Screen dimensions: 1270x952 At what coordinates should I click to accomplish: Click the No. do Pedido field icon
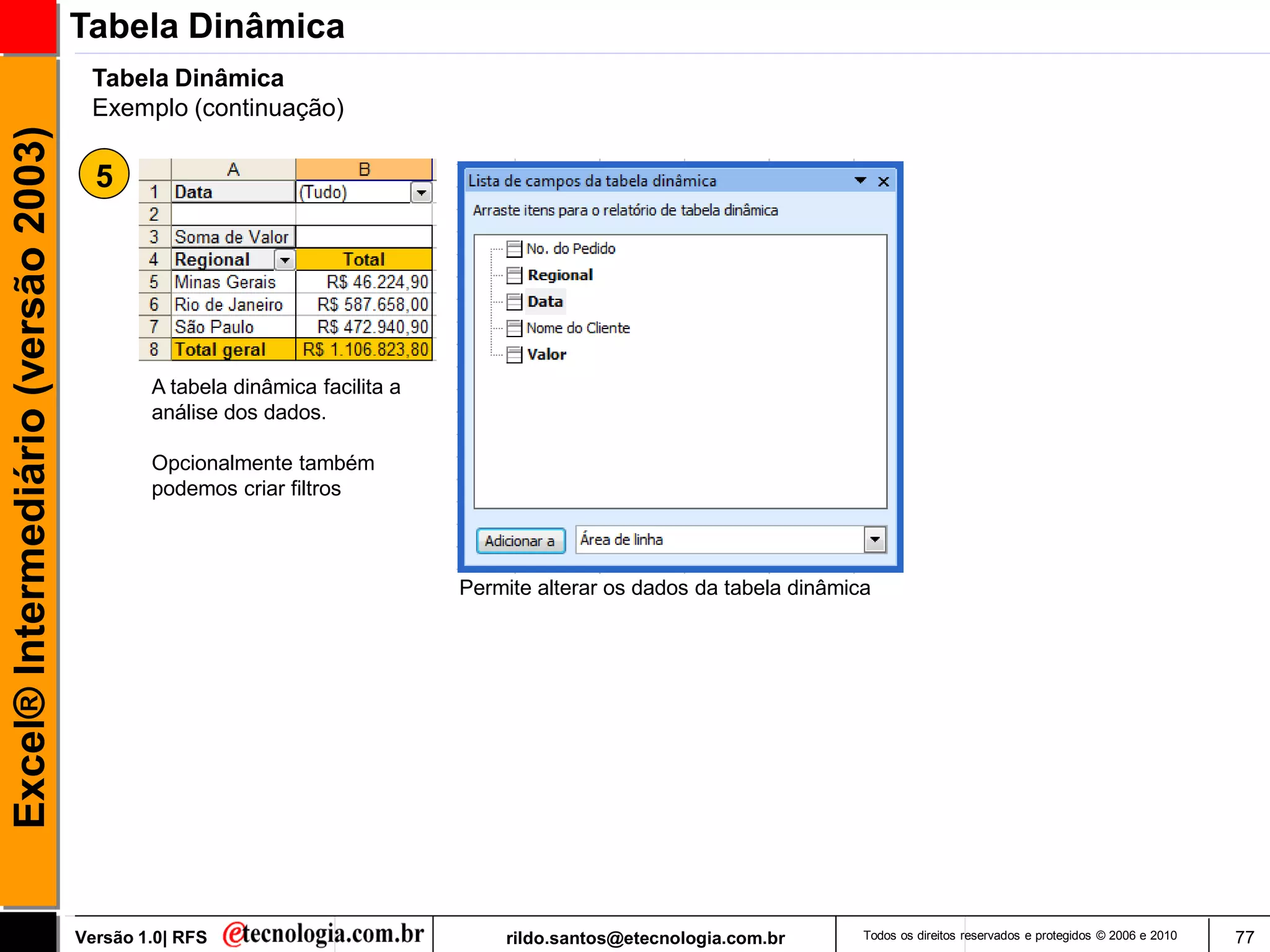pos(514,249)
